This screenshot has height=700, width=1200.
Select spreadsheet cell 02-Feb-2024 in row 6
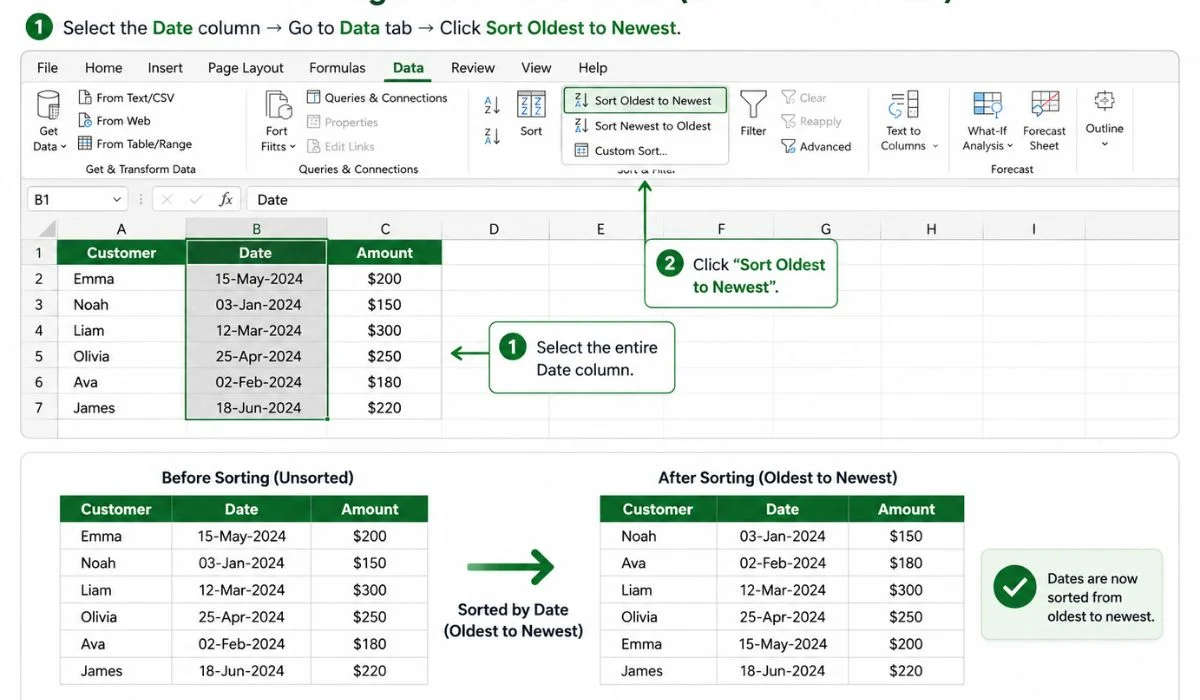point(256,382)
